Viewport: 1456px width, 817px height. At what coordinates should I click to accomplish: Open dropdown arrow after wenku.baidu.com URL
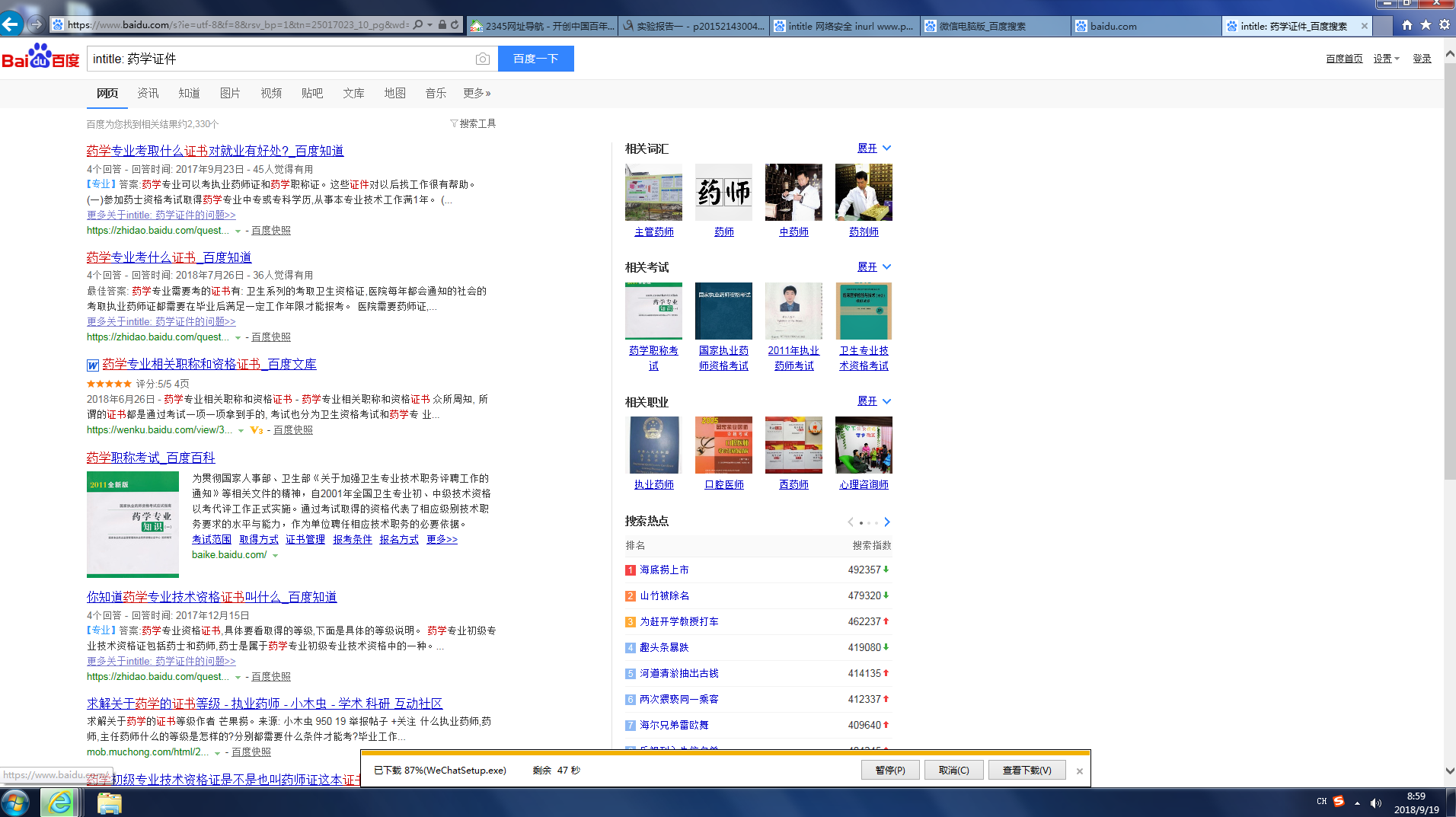click(x=241, y=431)
